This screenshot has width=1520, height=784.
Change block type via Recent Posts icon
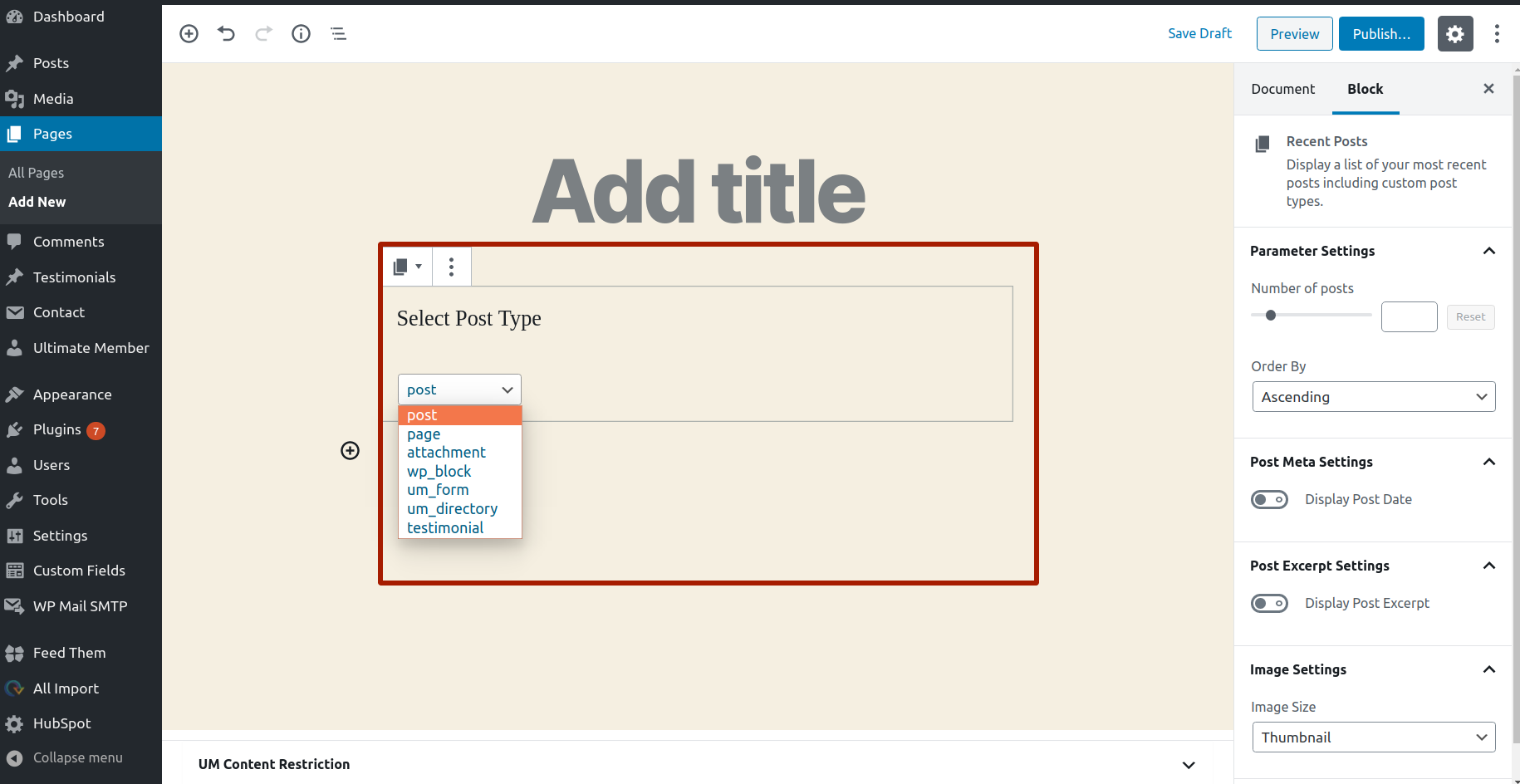coord(407,267)
